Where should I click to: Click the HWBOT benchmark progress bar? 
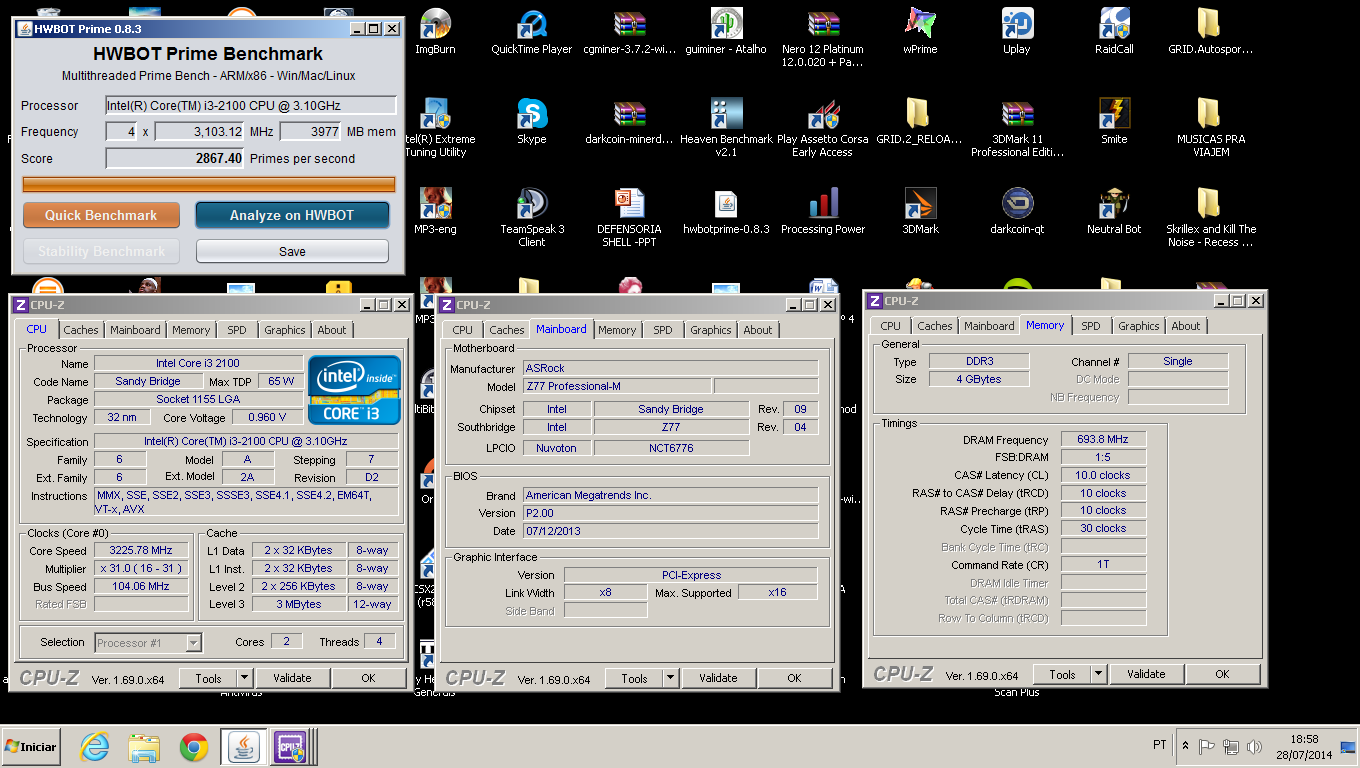click(x=209, y=184)
